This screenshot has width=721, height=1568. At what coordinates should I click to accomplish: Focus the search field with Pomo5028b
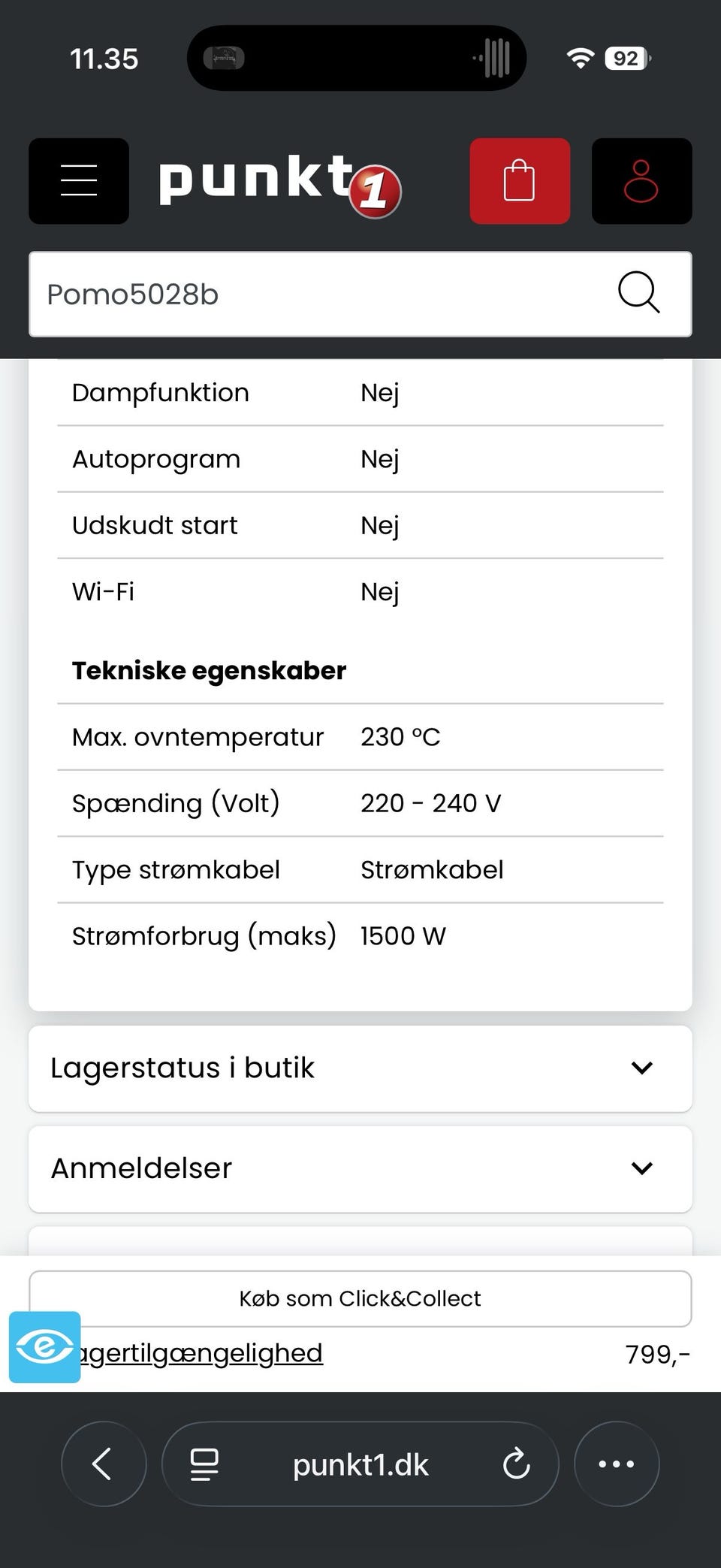coord(315,295)
